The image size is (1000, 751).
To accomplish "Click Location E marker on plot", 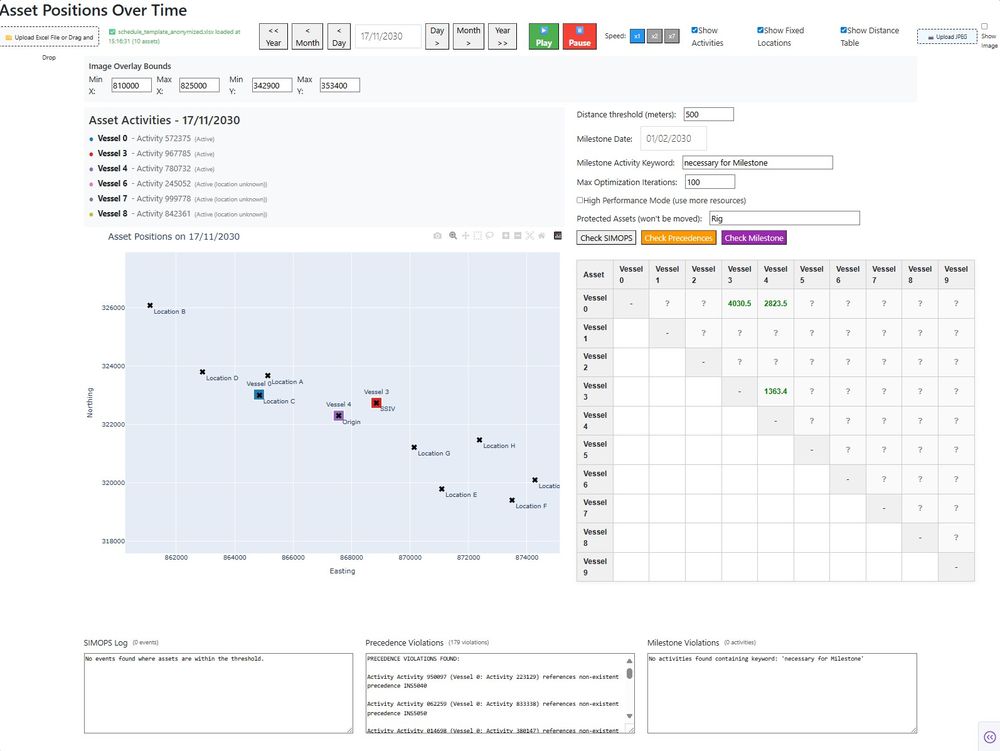I will coord(441,489).
